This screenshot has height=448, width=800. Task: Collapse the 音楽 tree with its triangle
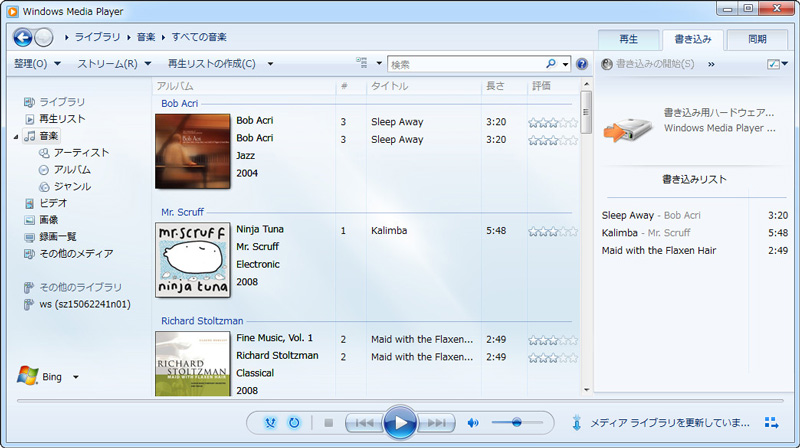(x=16, y=136)
